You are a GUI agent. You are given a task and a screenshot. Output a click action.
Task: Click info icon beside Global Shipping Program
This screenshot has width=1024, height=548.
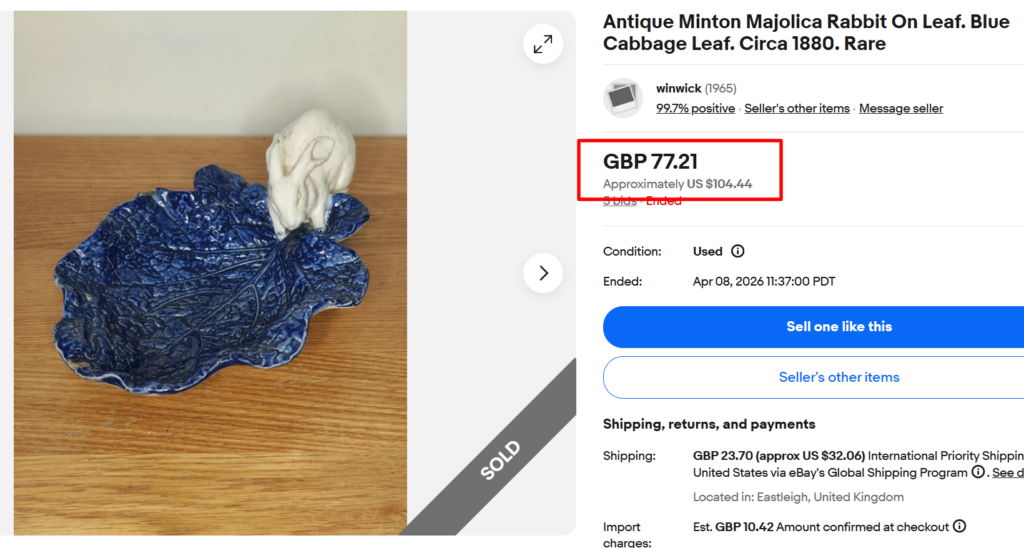[980, 472]
